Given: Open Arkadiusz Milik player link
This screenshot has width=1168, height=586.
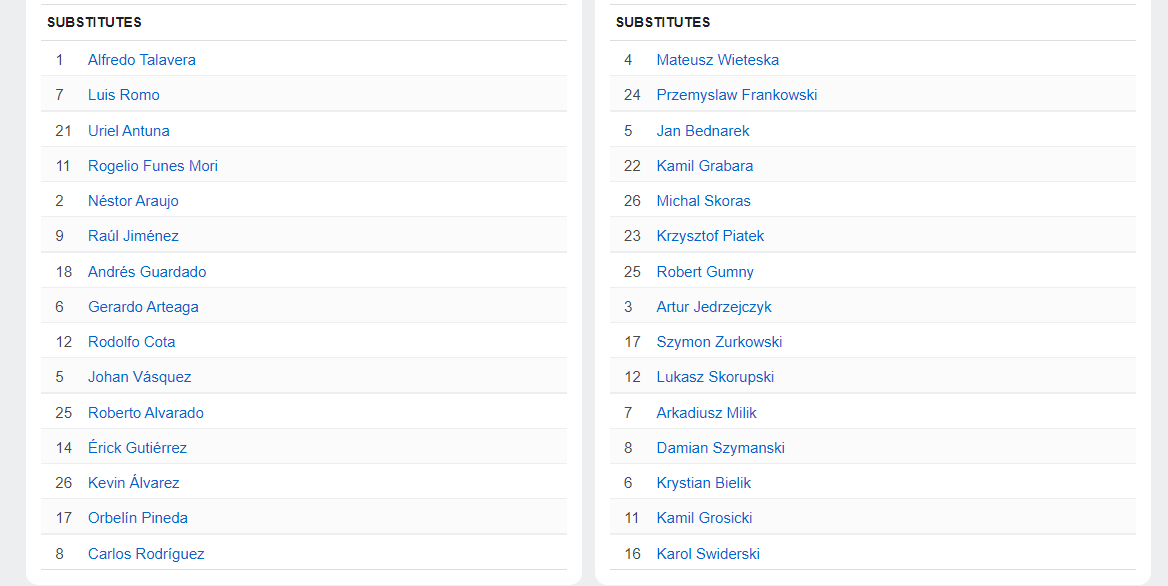Looking at the screenshot, I should pos(706,413).
